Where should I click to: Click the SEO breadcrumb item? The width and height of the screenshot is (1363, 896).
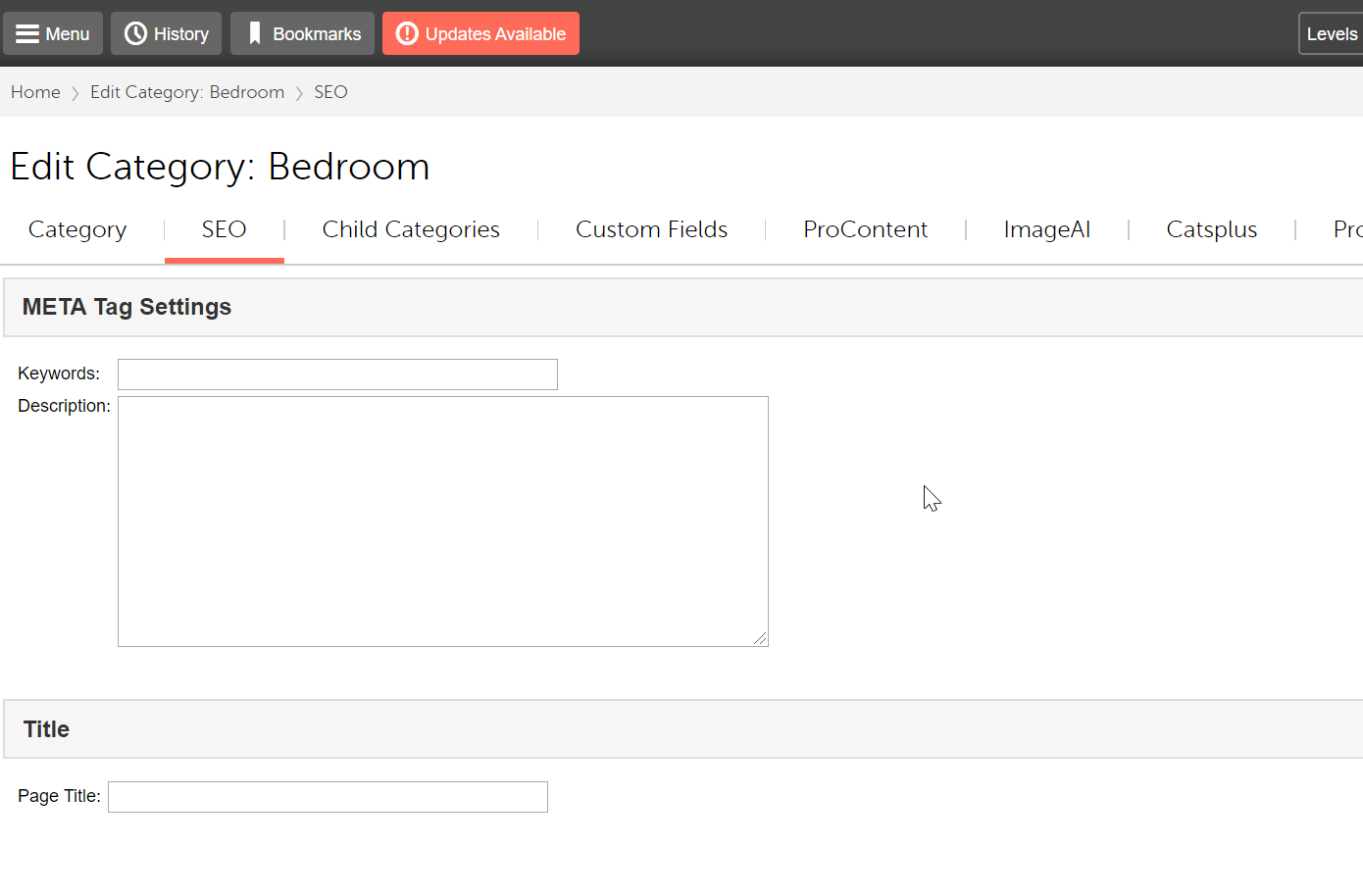330,92
